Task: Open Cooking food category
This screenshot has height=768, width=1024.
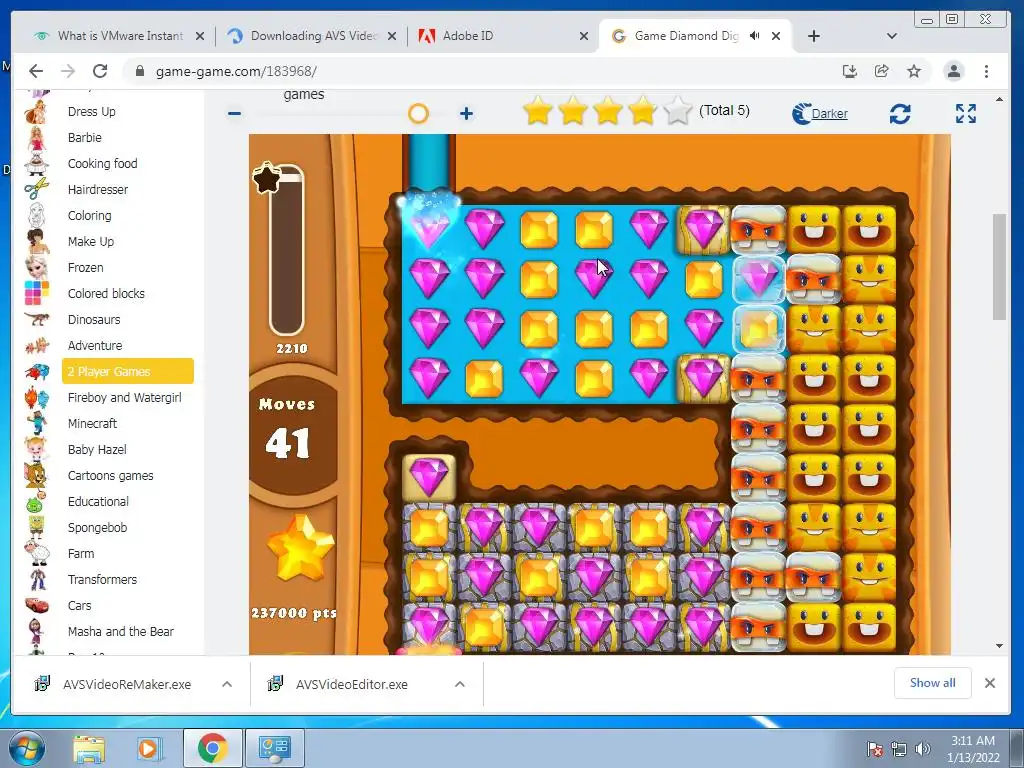Action: [x=103, y=164]
